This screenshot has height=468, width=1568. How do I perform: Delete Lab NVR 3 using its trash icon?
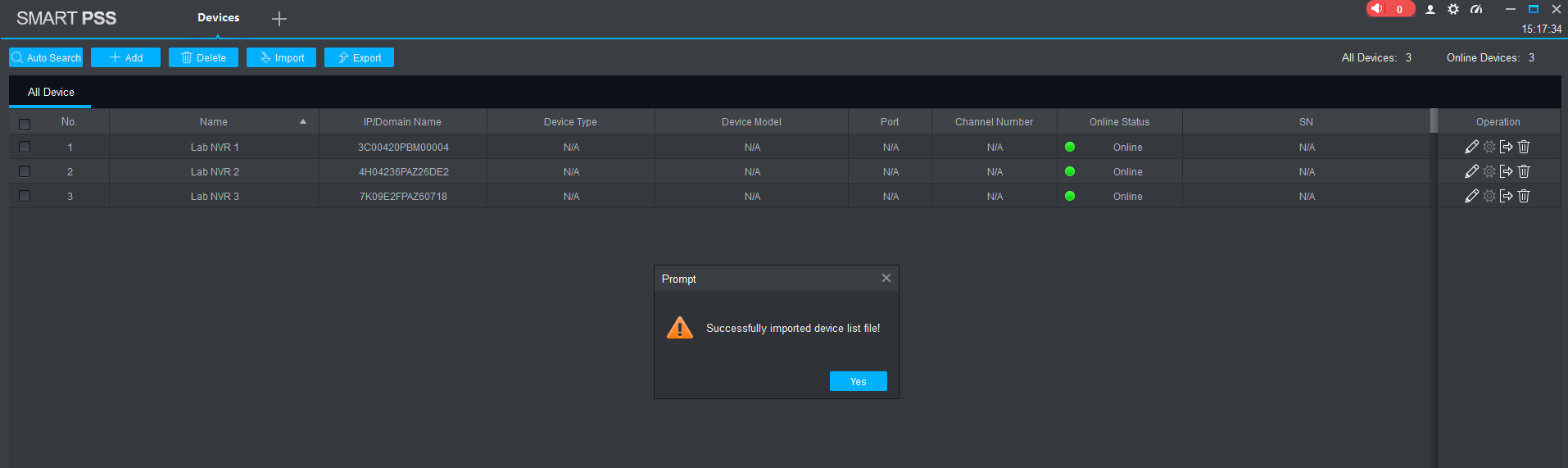pos(1524,196)
